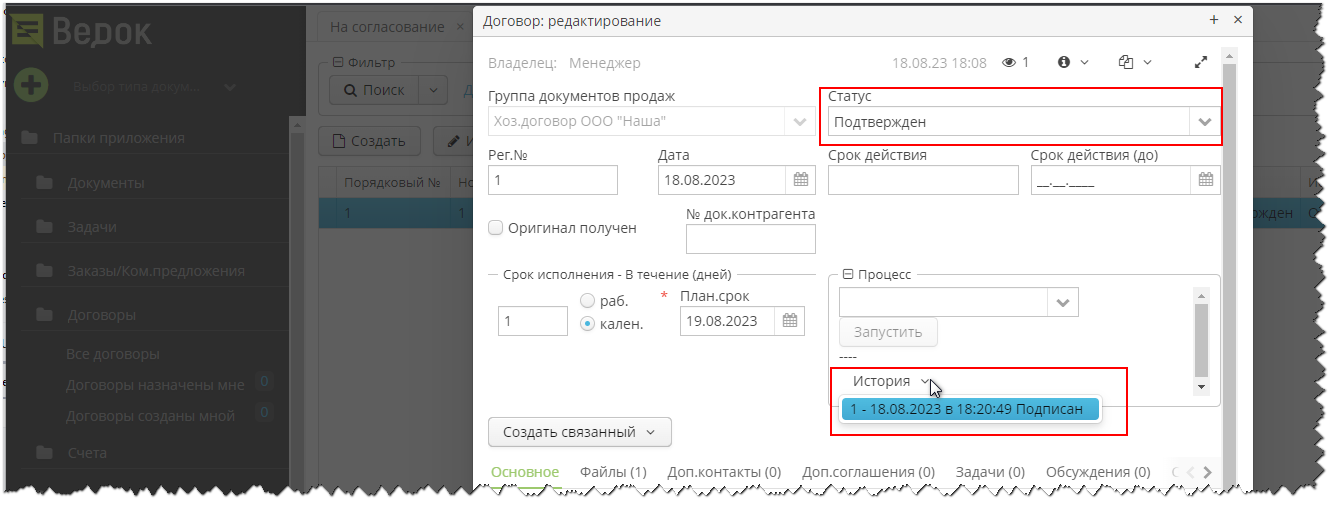
Task: Open Создать связанный dropdown button
Action: point(580,432)
